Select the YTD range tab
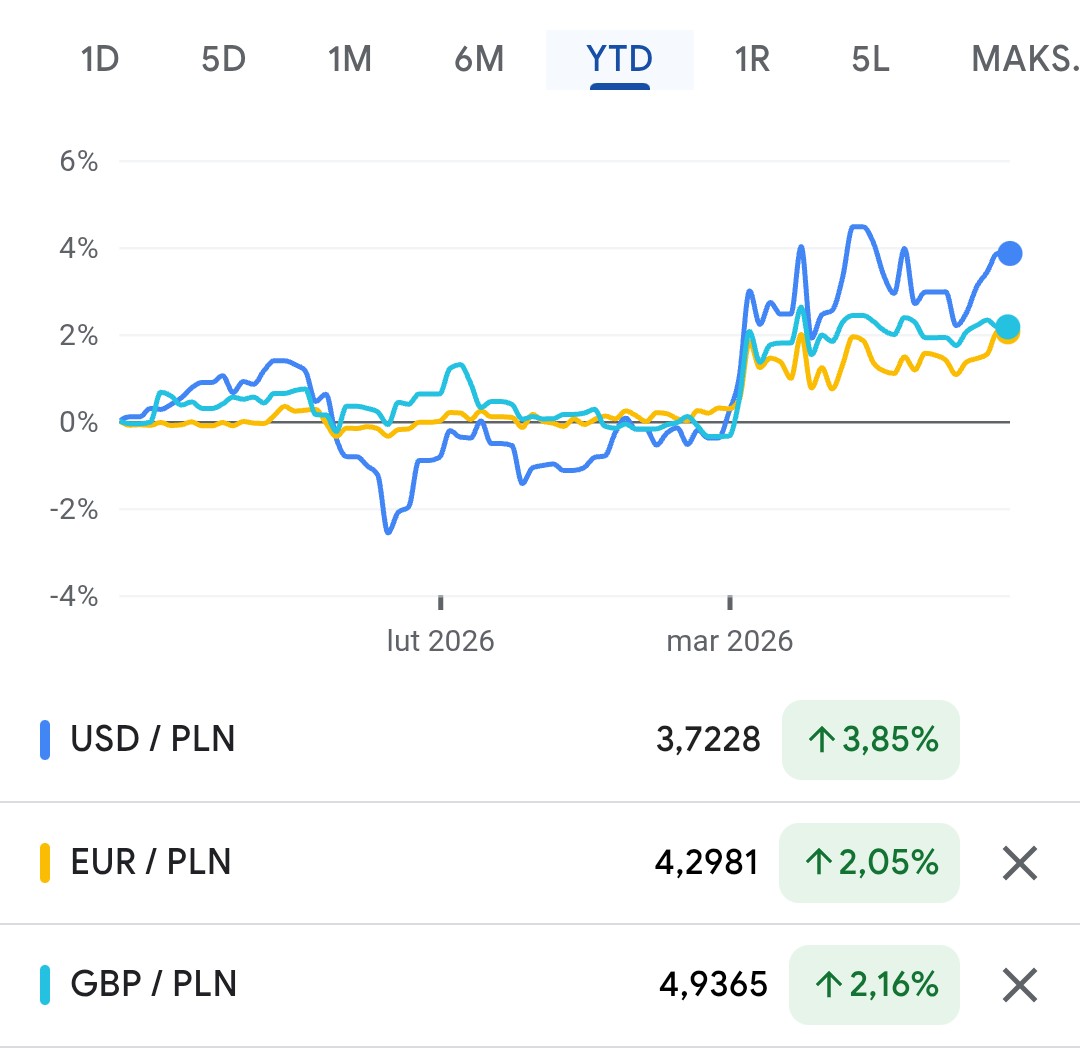Viewport: 1080px width, 1050px height. (x=619, y=60)
